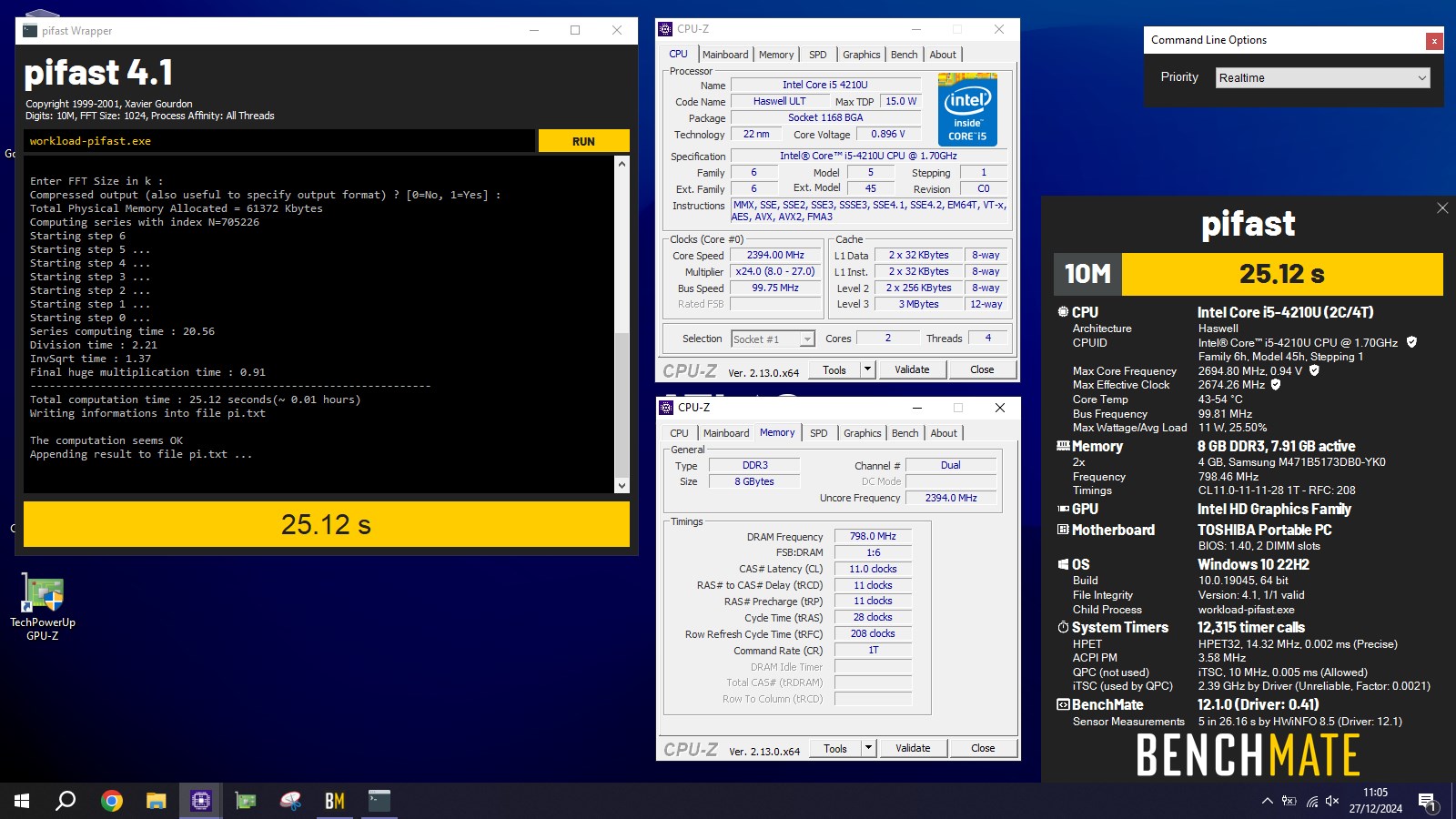1456x819 pixels.
Task: Click the CAS# Latency 11.0 clocks value
Action: tap(873, 569)
